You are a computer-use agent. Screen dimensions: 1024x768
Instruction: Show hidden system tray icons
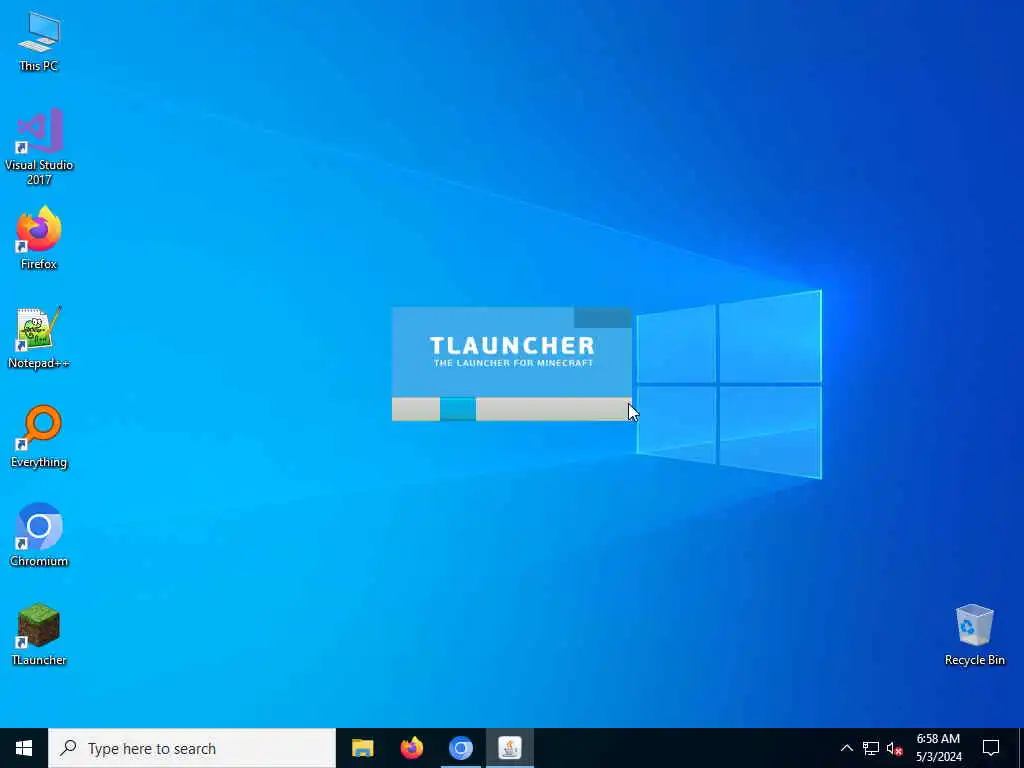[x=846, y=748]
